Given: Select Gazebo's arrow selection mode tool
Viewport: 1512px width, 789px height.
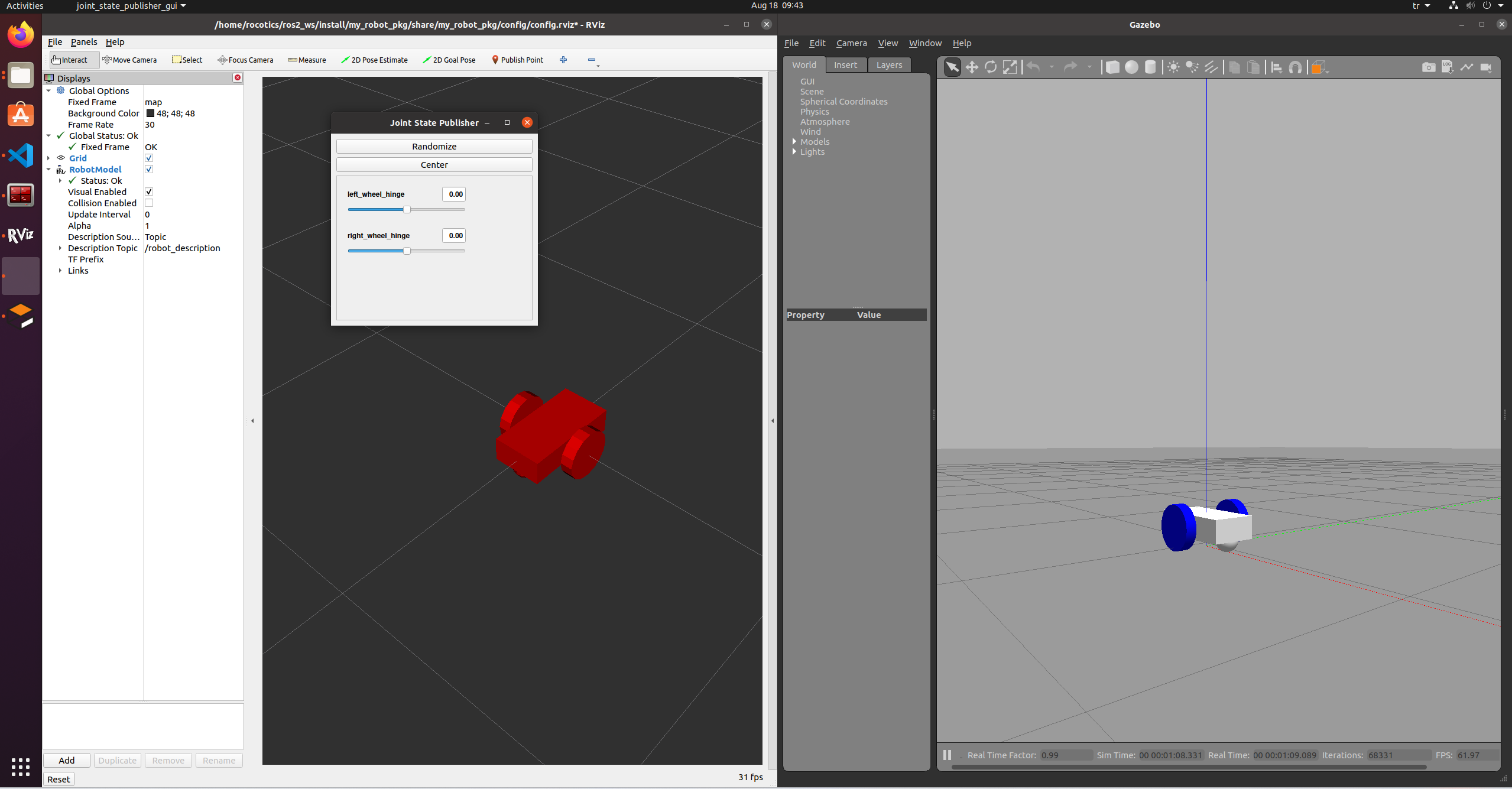Looking at the screenshot, I should pos(952,67).
